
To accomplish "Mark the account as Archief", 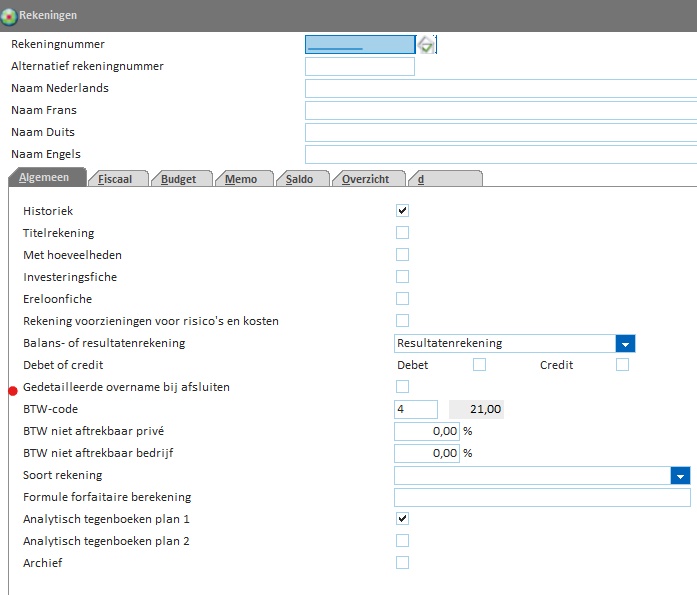I will pyautogui.click(x=402, y=563).
